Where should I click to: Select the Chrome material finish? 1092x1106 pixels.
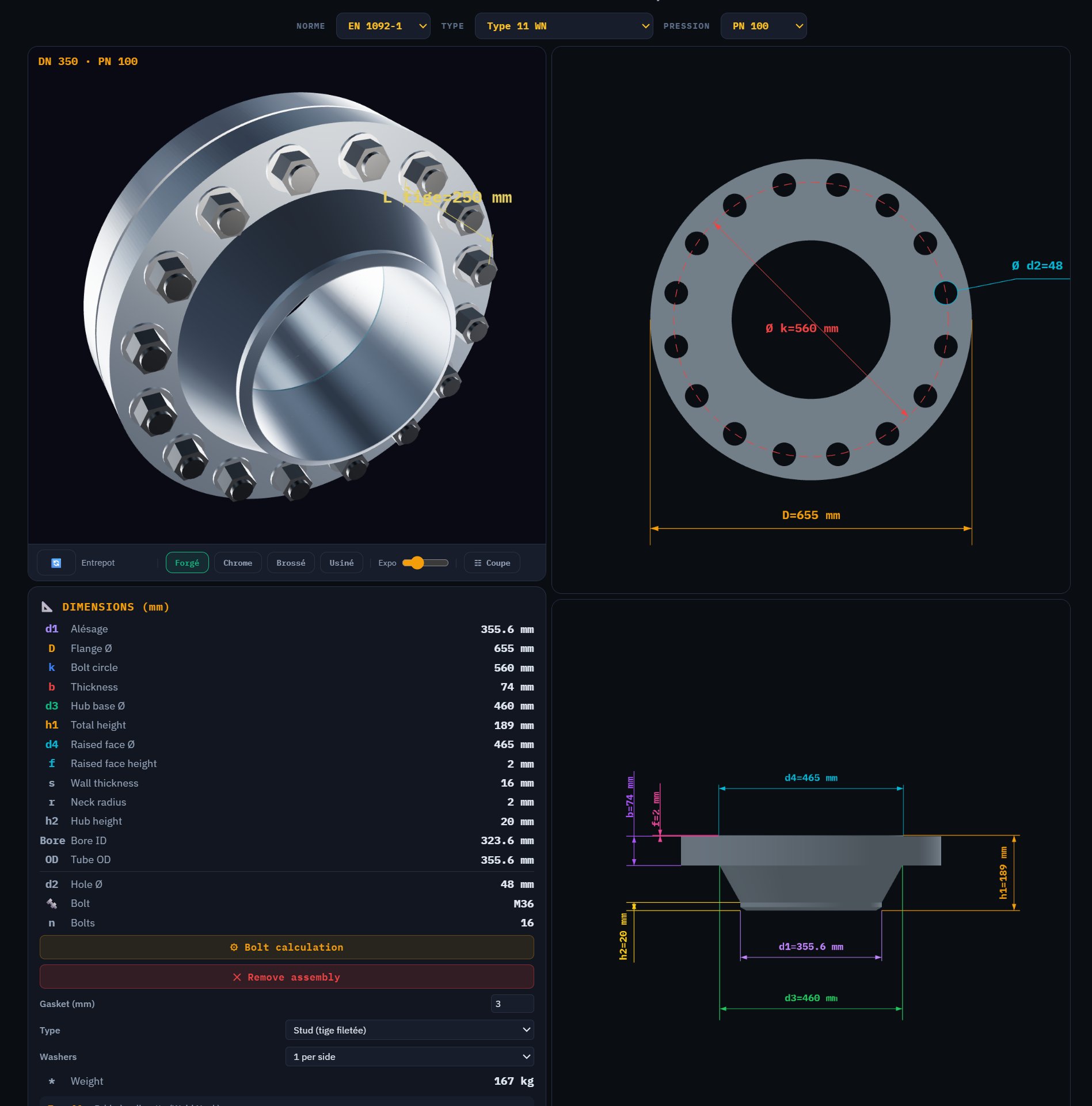(x=237, y=563)
